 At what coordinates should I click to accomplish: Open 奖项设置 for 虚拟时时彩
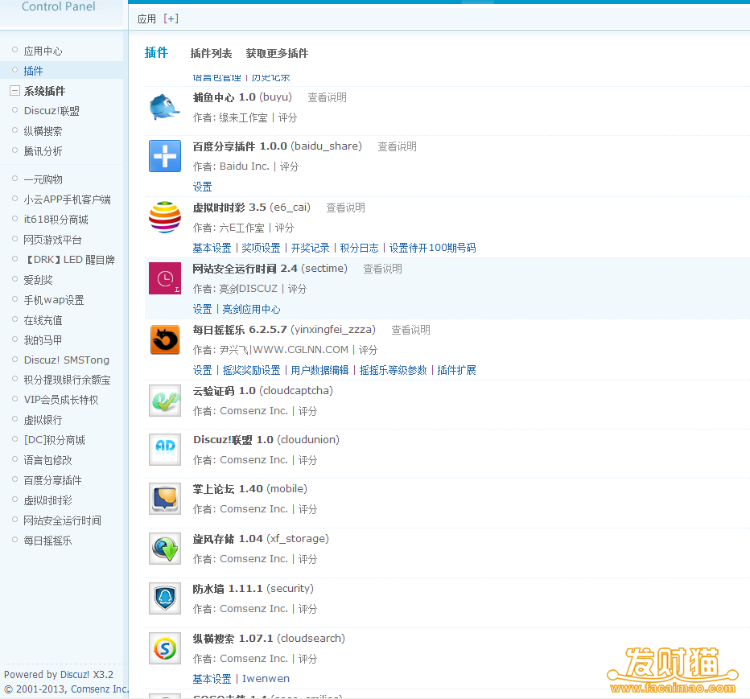point(261,248)
